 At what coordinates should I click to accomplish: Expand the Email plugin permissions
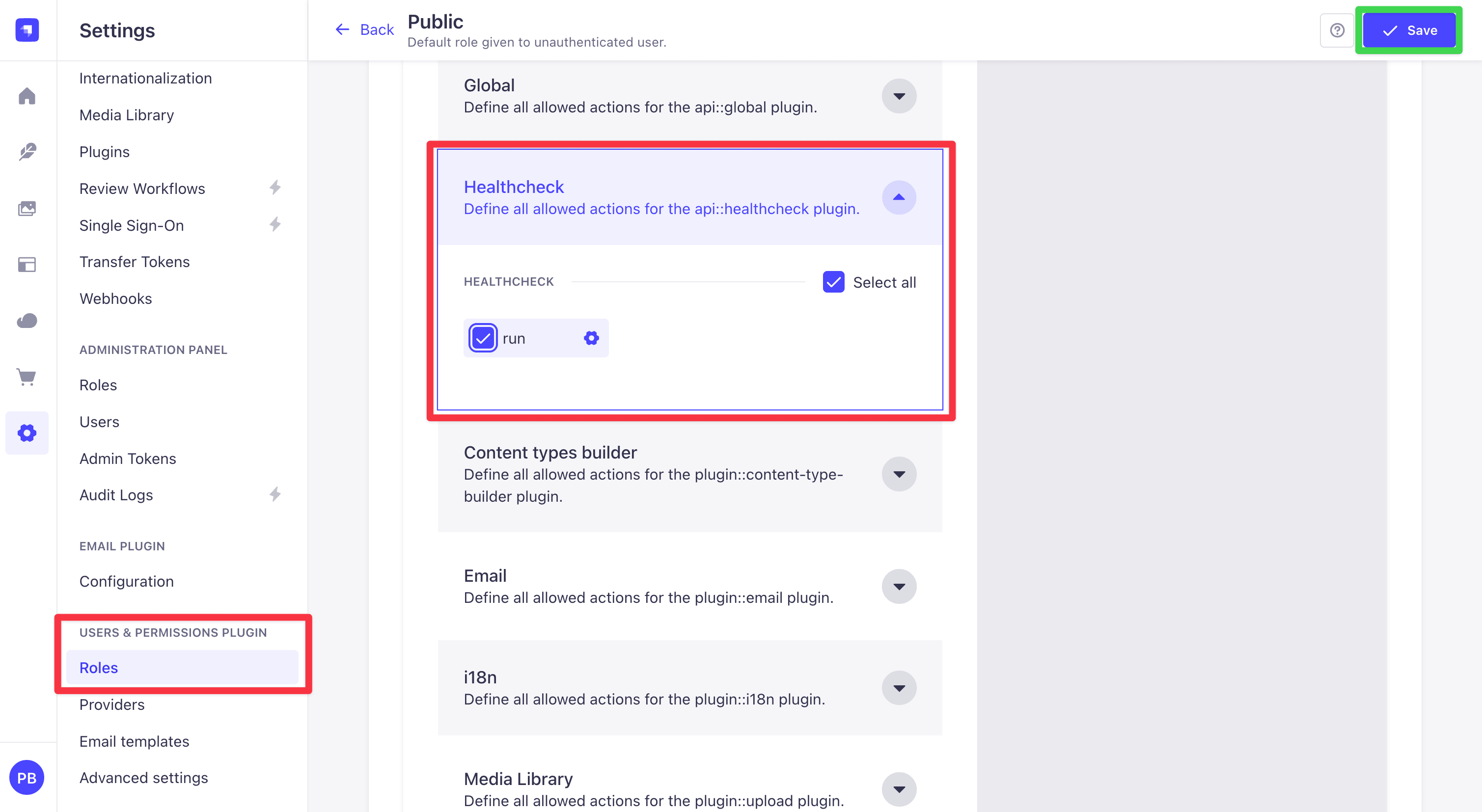click(x=899, y=587)
